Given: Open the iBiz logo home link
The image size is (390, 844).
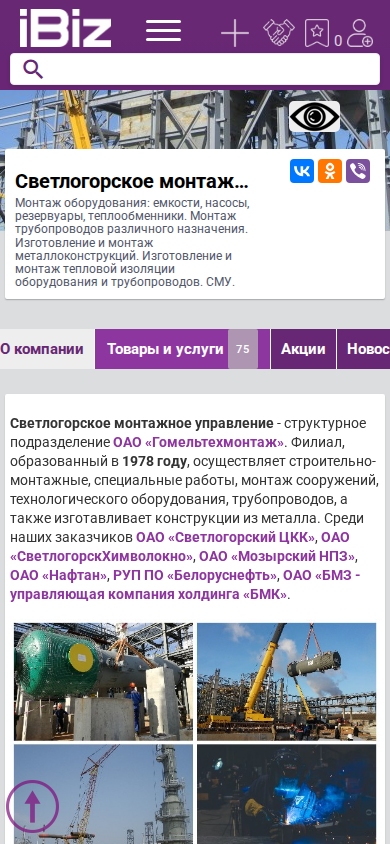Looking at the screenshot, I should (65, 29).
